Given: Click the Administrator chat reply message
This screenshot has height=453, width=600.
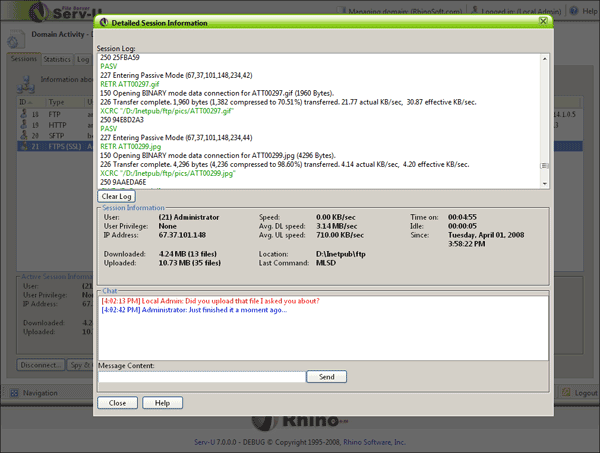Looking at the screenshot, I should tap(194, 310).
